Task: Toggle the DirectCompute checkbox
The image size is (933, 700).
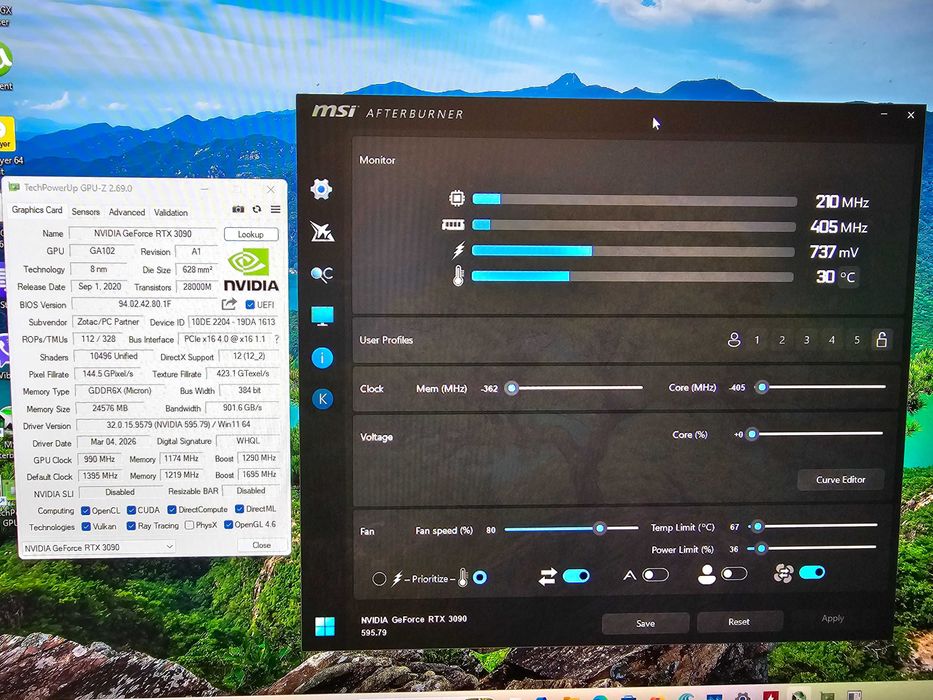Action: click(x=171, y=510)
